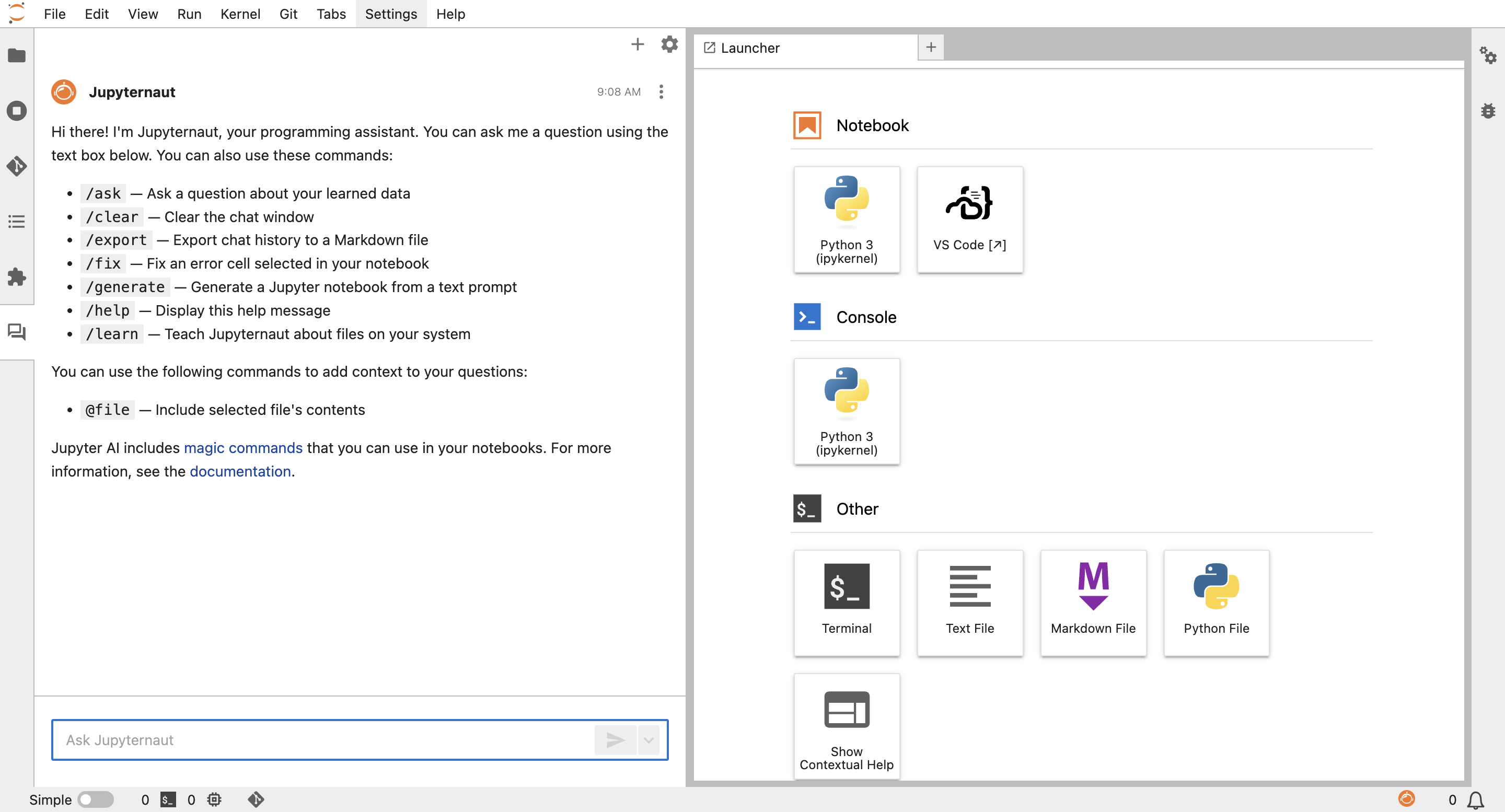
Task: Open Running Terminals and Kernels panel
Action: pos(16,111)
